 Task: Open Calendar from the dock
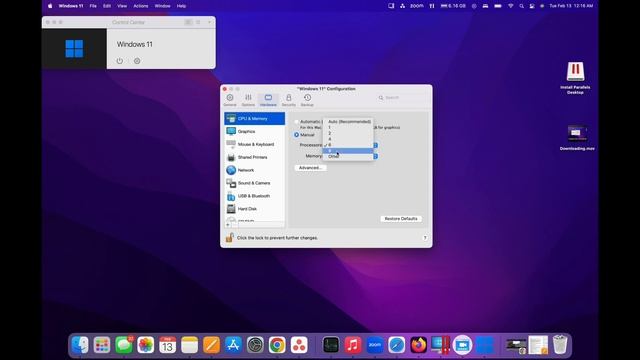(167, 345)
